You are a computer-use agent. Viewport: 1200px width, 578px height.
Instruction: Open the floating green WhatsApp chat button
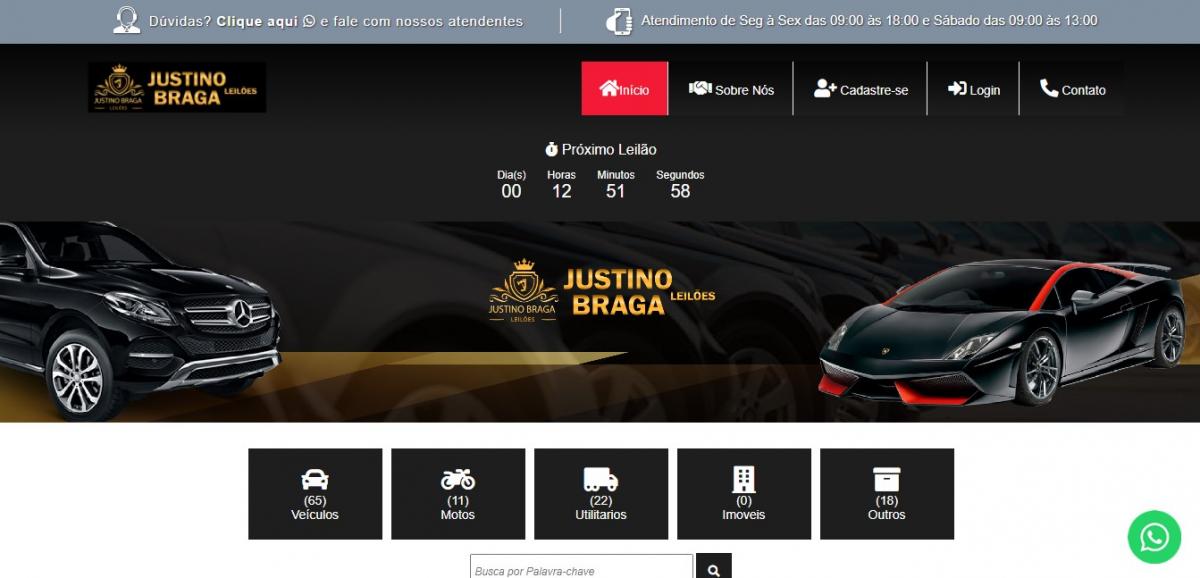point(1154,537)
